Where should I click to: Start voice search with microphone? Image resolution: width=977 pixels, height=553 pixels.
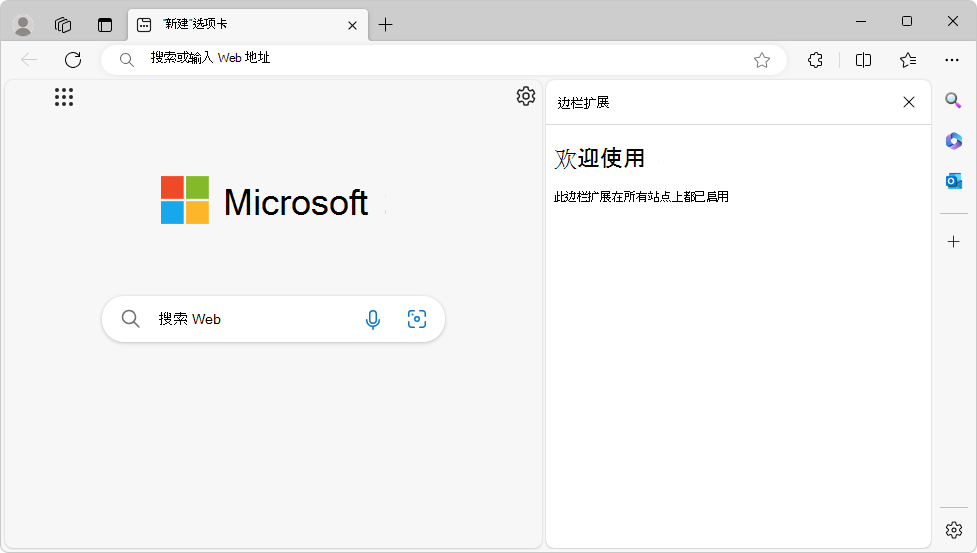pos(373,319)
